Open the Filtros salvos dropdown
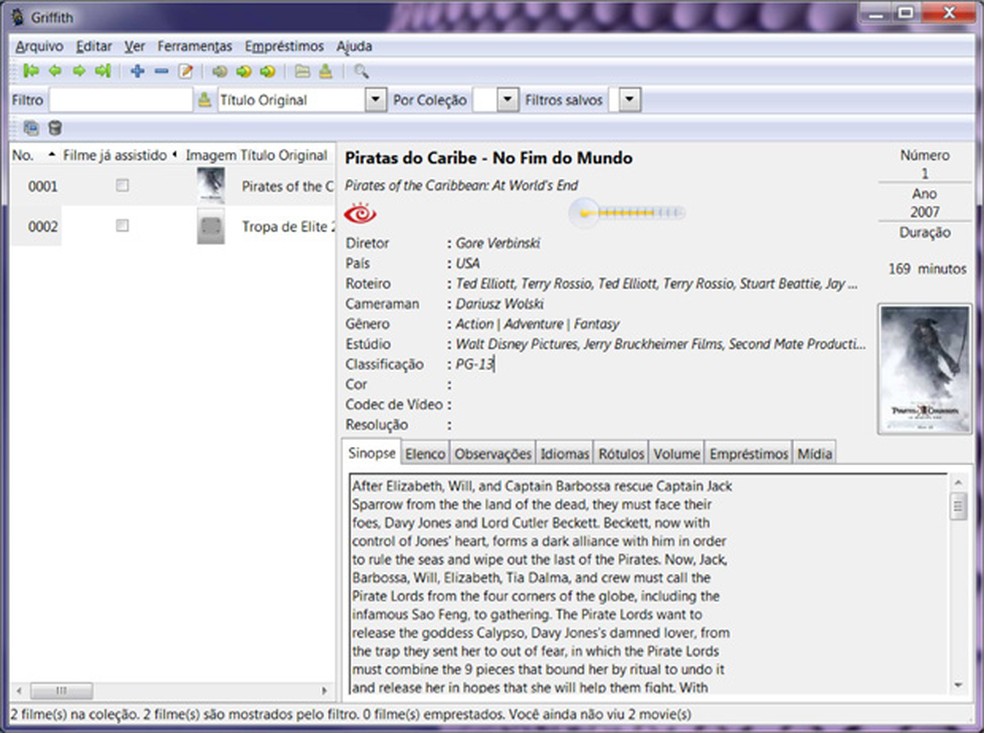Viewport: 984px width, 733px height. tap(630, 100)
